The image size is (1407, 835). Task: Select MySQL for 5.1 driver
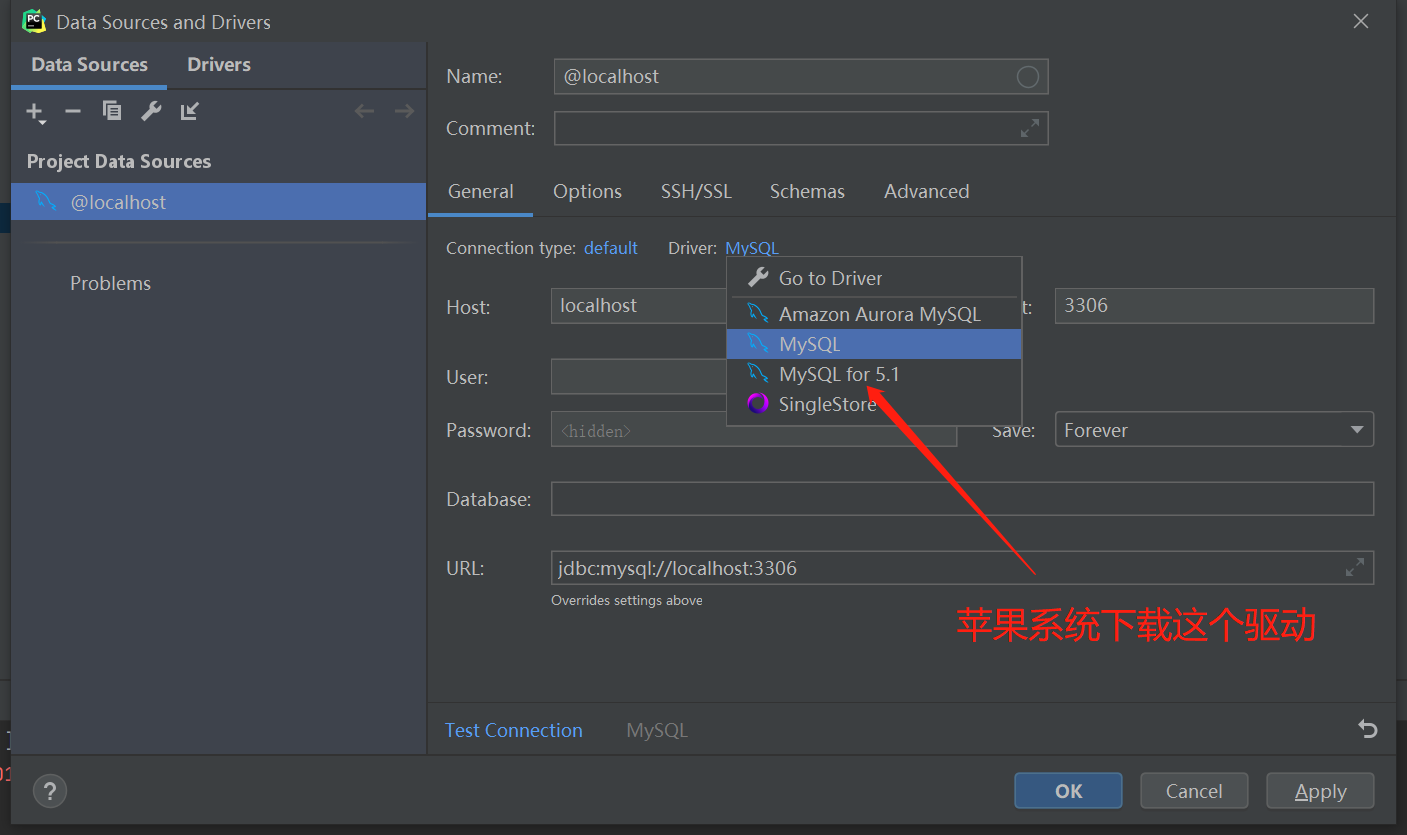coord(876,374)
